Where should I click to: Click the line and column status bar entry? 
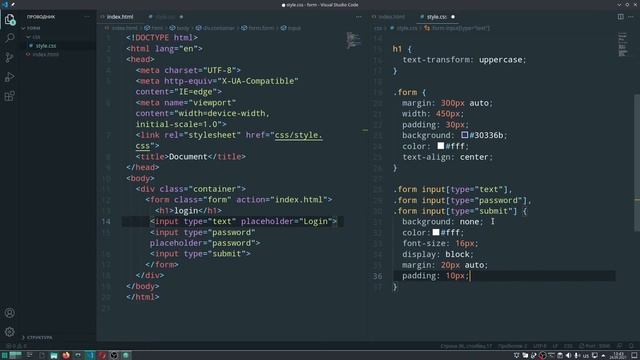[x=466, y=346]
